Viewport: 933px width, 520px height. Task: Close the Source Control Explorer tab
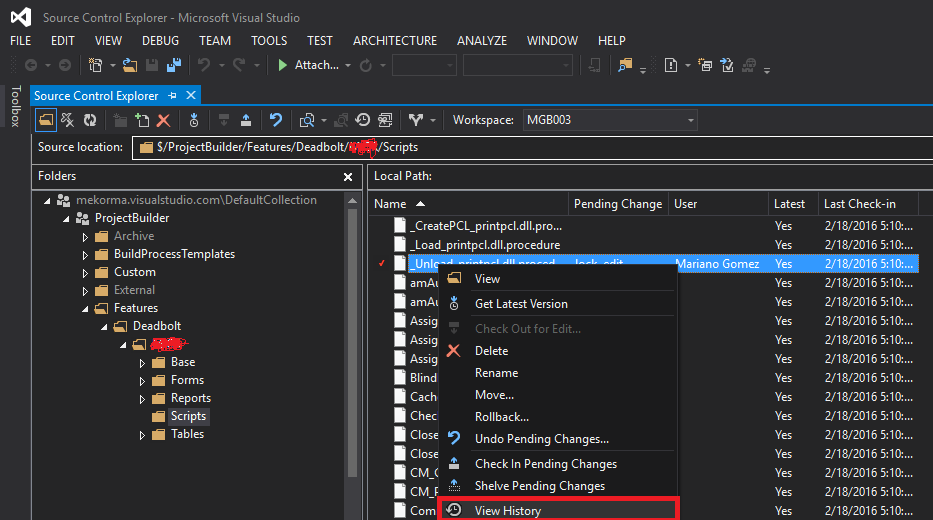(191, 95)
